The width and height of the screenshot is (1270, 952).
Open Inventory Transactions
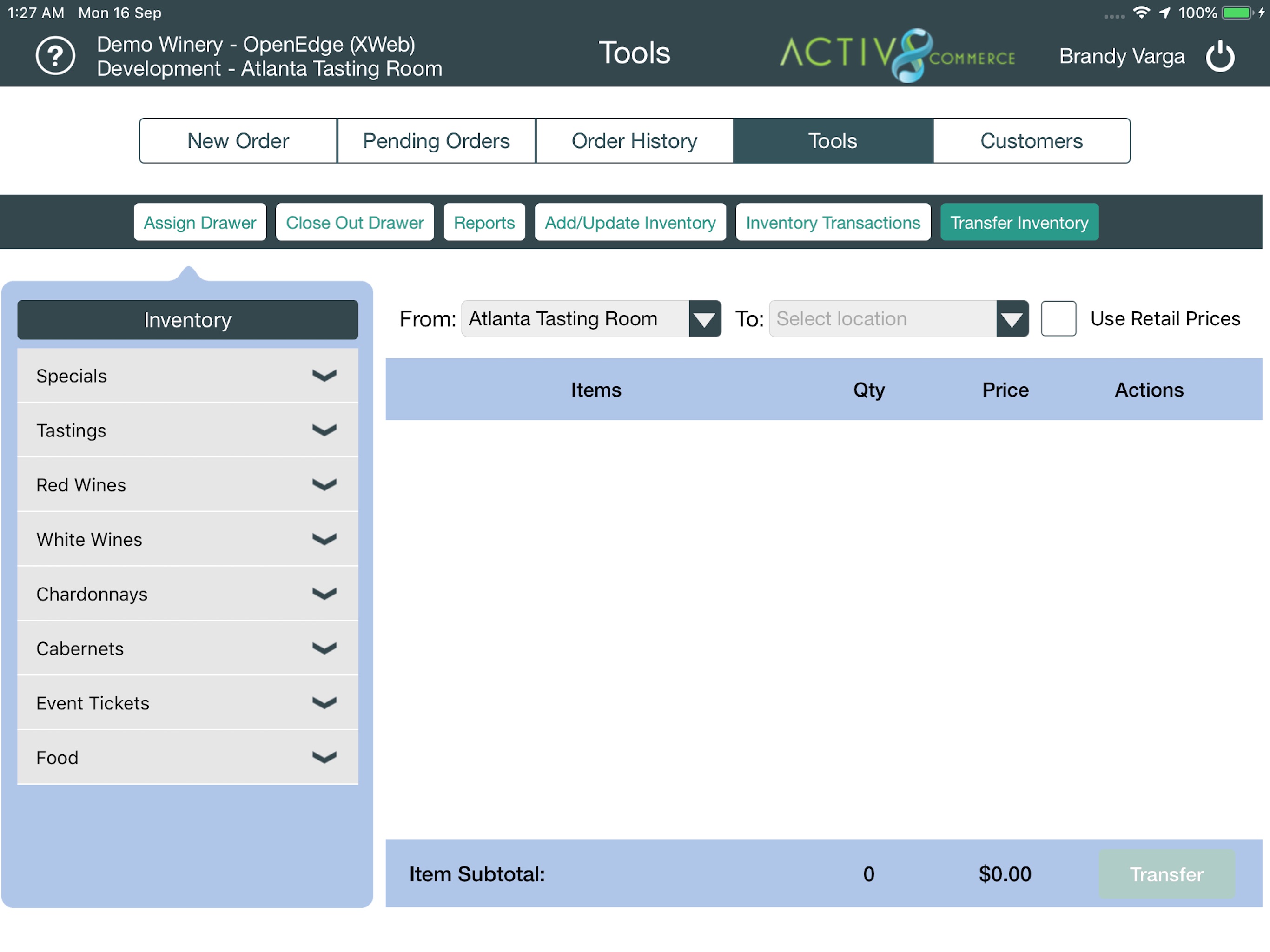click(833, 222)
